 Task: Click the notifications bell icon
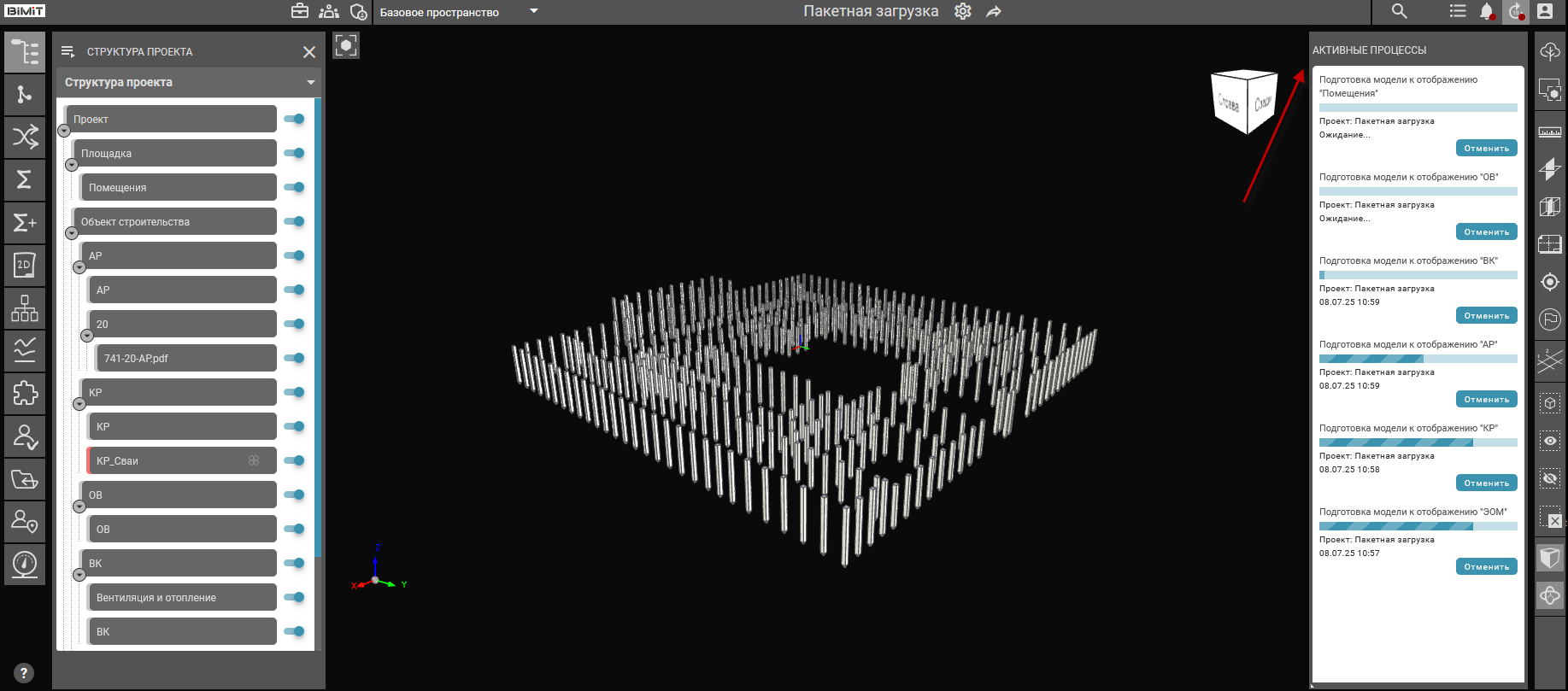(x=1487, y=12)
